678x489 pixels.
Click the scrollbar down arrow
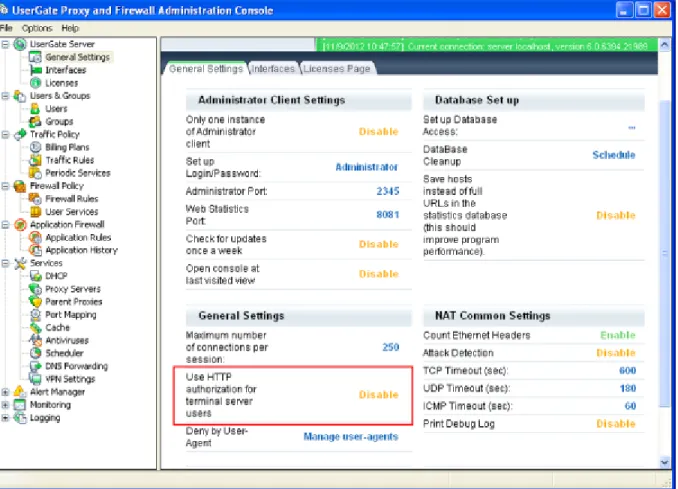[x=665, y=463]
